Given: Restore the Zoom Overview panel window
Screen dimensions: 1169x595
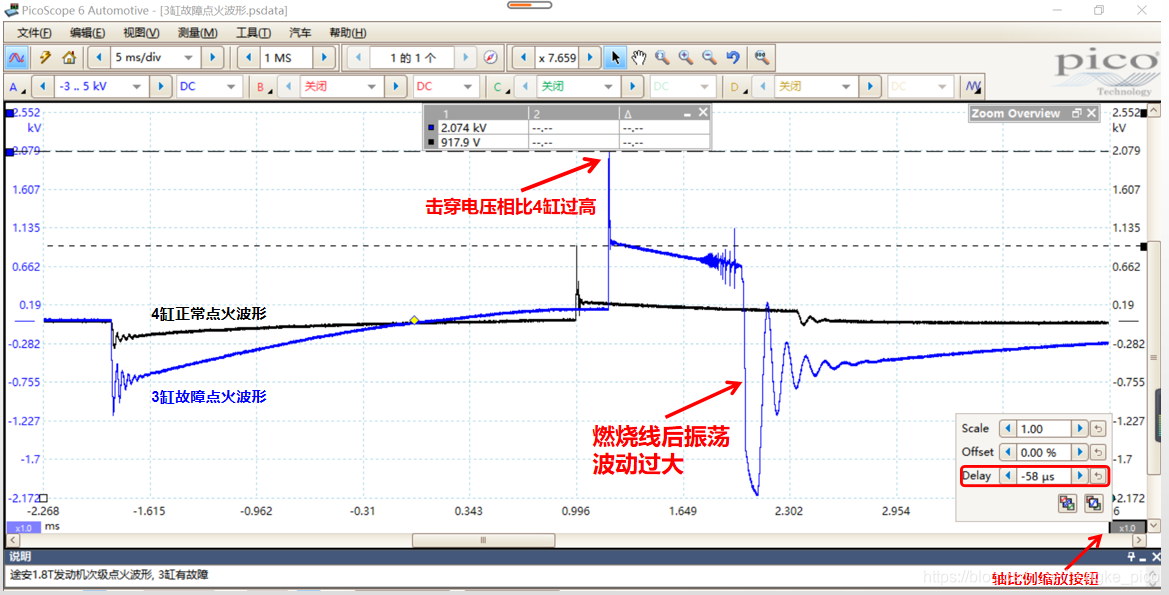Looking at the screenshot, I should [x=1076, y=113].
